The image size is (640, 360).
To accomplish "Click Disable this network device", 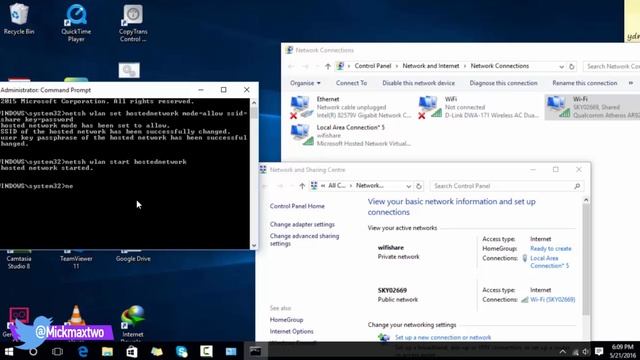I will [418, 83].
